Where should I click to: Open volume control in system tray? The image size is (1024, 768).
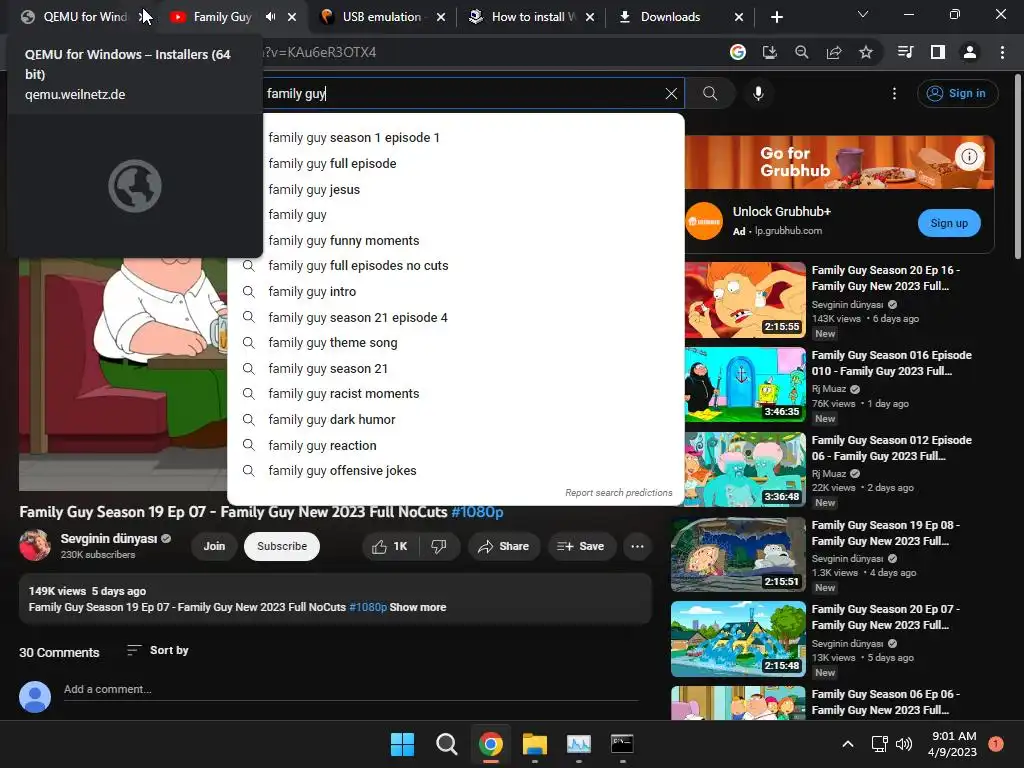click(904, 744)
